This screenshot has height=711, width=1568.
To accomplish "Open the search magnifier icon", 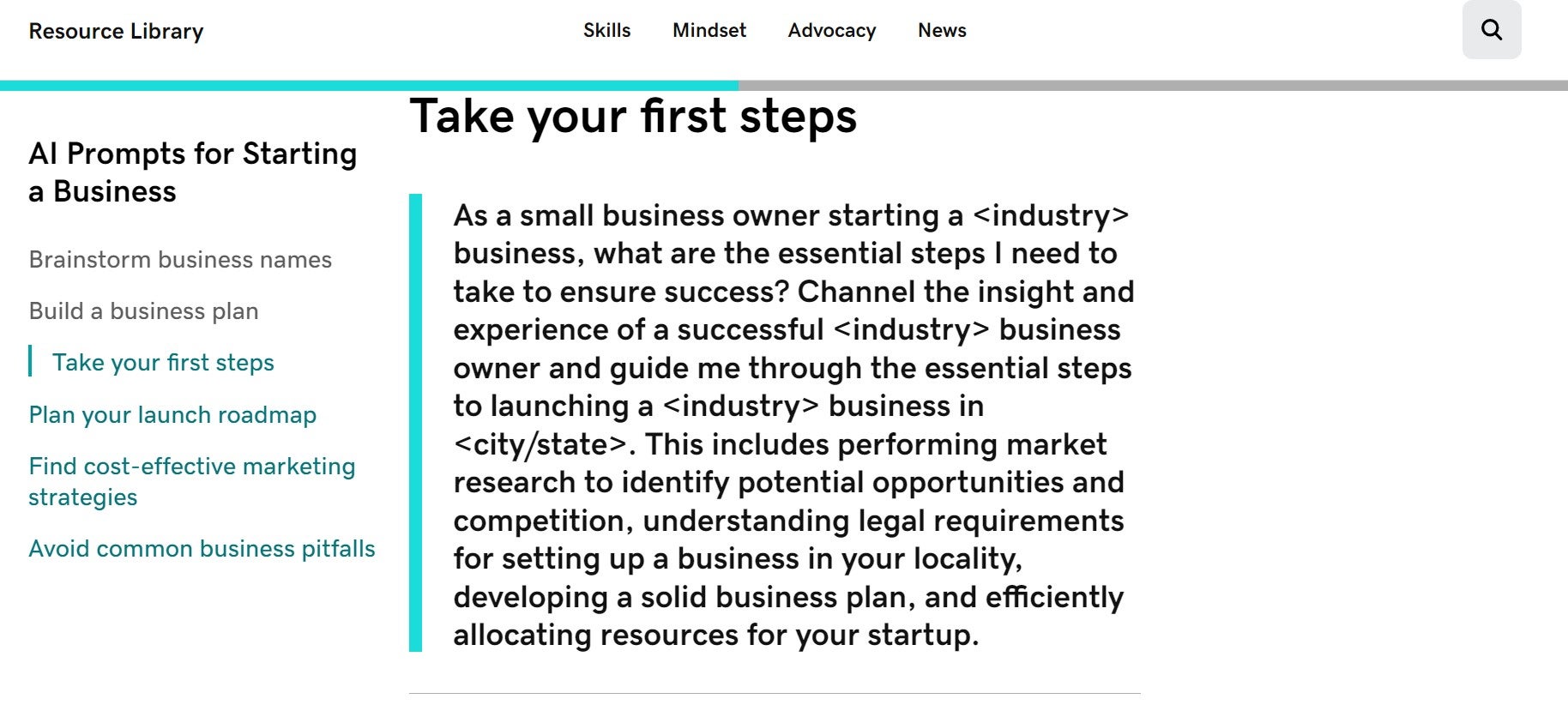I will (x=1492, y=30).
